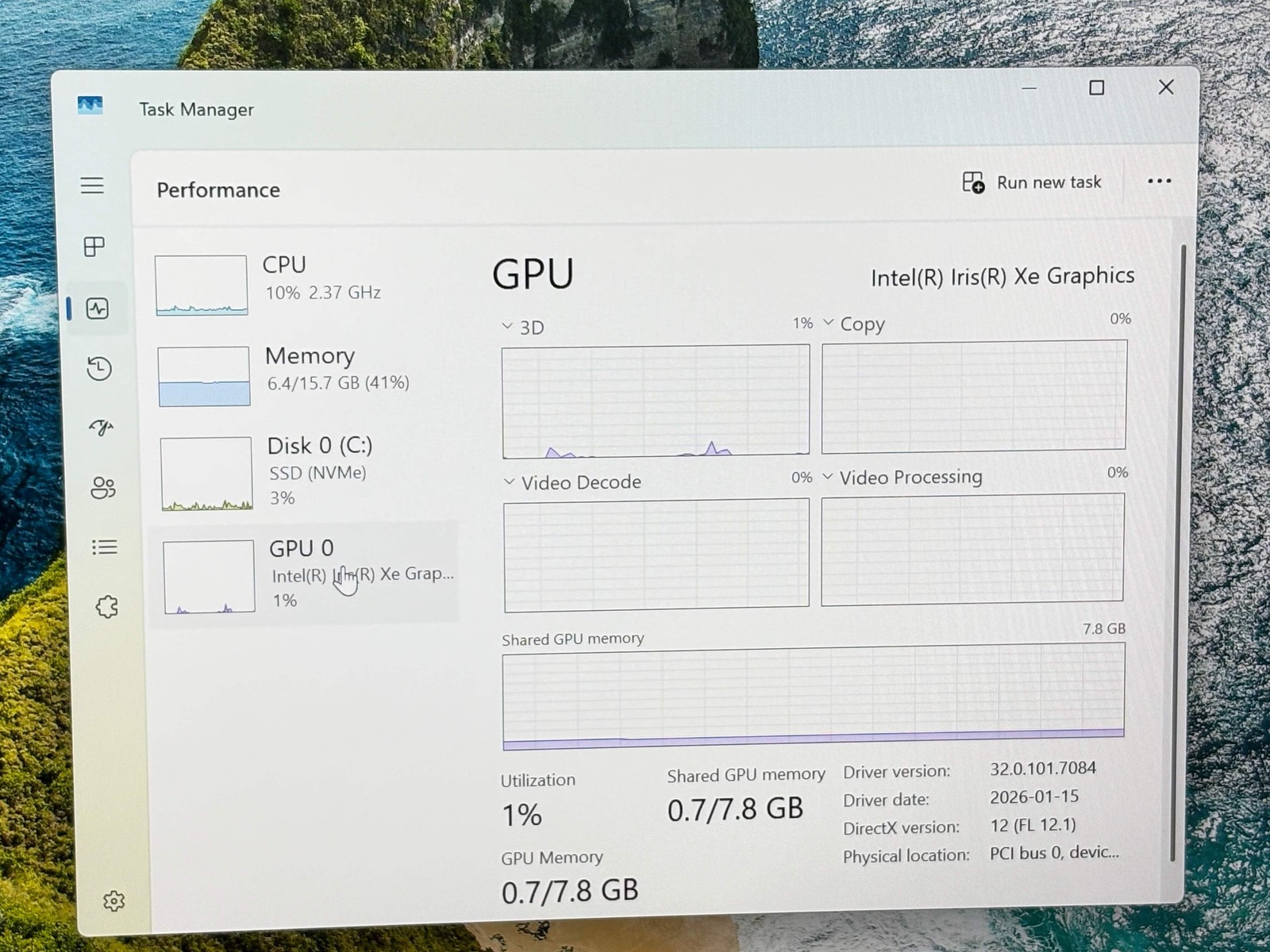Screen dimensions: 1270x952
Task: Click the 0.7/7.8 GB value under GPU Memory
Action: click(570, 891)
